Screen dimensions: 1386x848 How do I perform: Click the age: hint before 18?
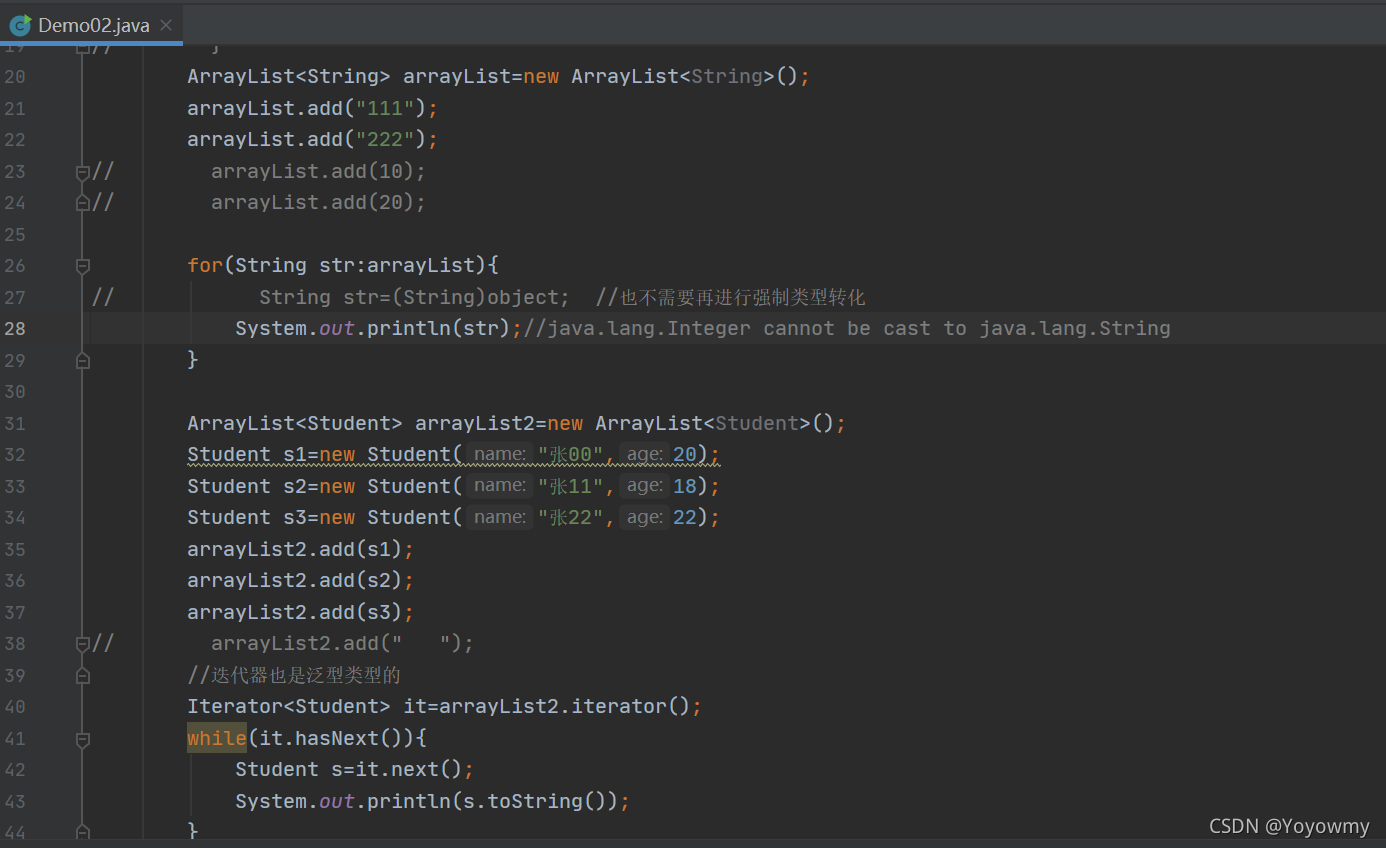(x=644, y=486)
